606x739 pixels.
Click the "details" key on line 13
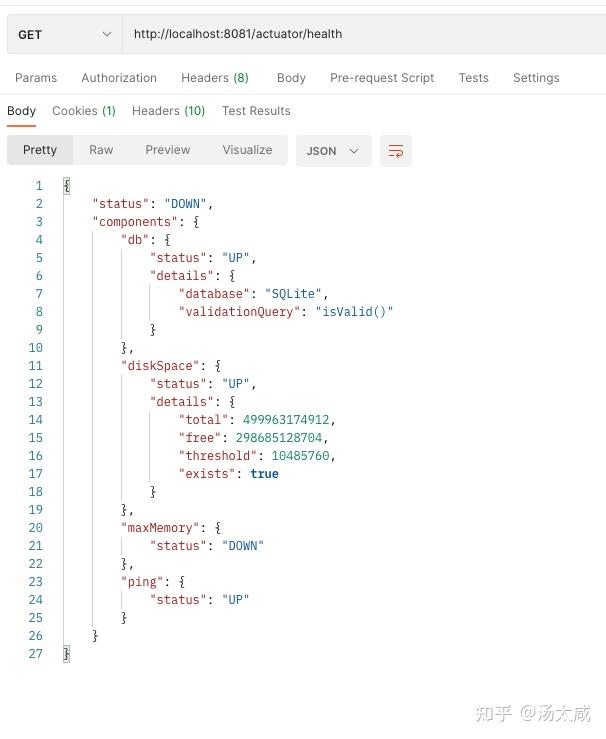tap(181, 402)
